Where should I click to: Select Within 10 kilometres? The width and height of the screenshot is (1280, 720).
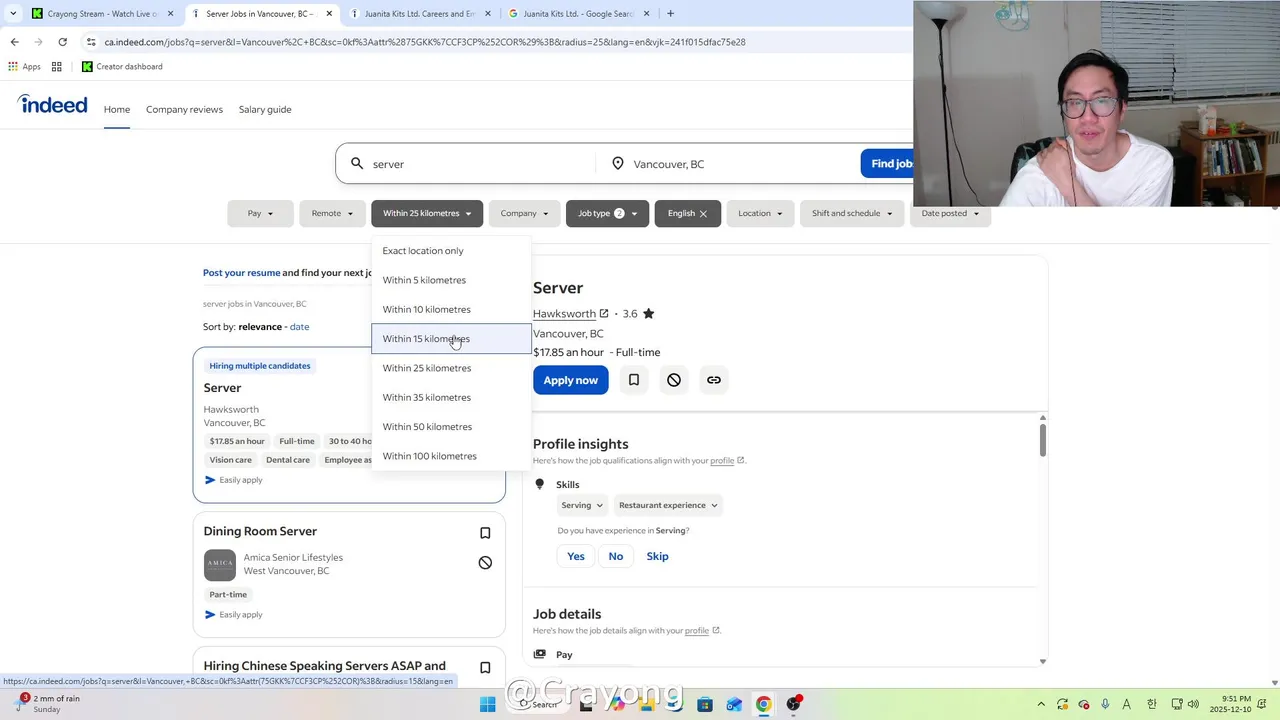pyautogui.click(x=452, y=309)
